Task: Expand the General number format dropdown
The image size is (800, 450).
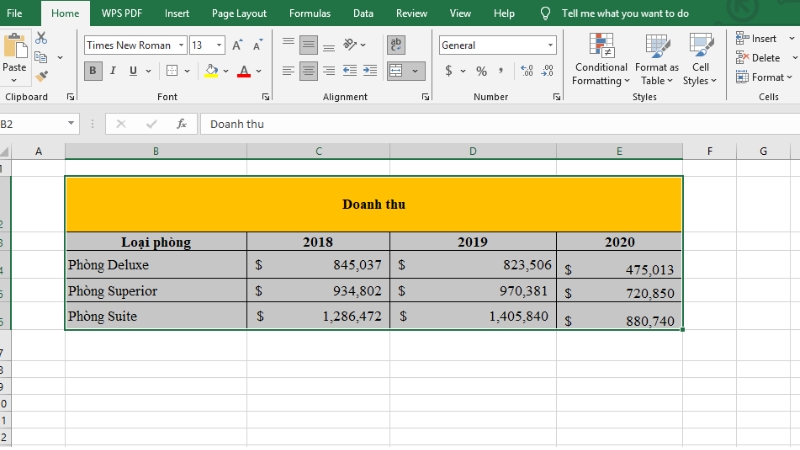Action: click(550, 45)
